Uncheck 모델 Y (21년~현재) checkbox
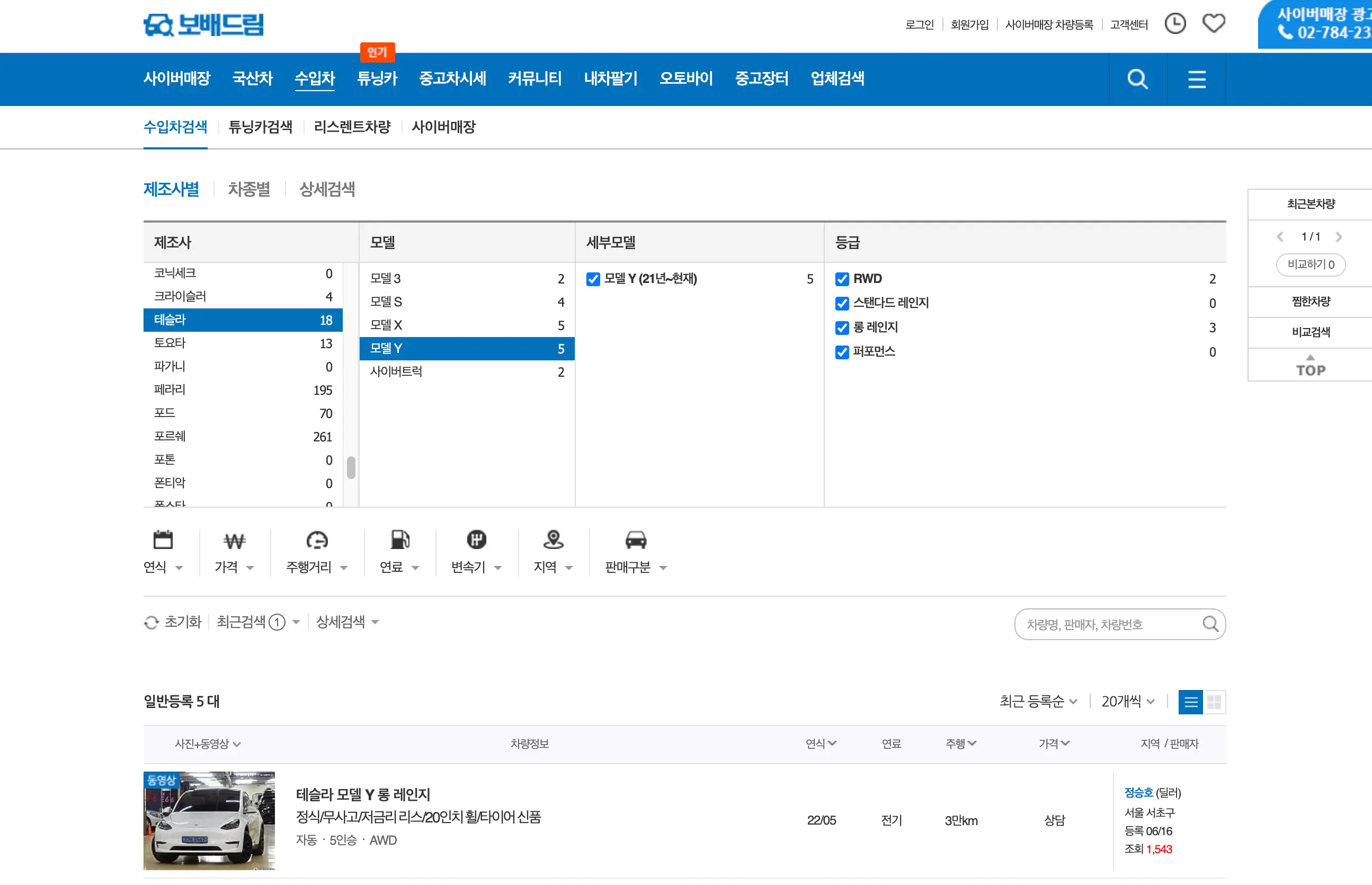Viewport: 1372px width, 885px height. pos(593,279)
